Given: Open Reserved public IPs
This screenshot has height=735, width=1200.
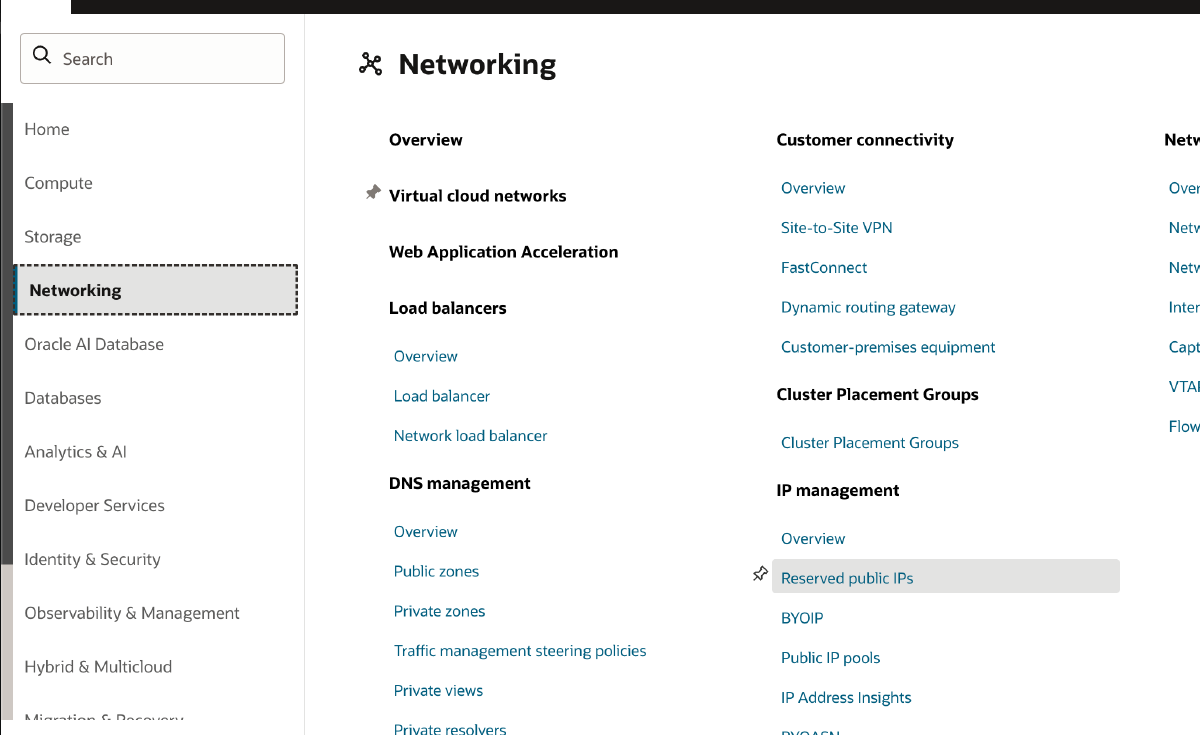Looking at the screenshot, I should (x=946, y=577).
